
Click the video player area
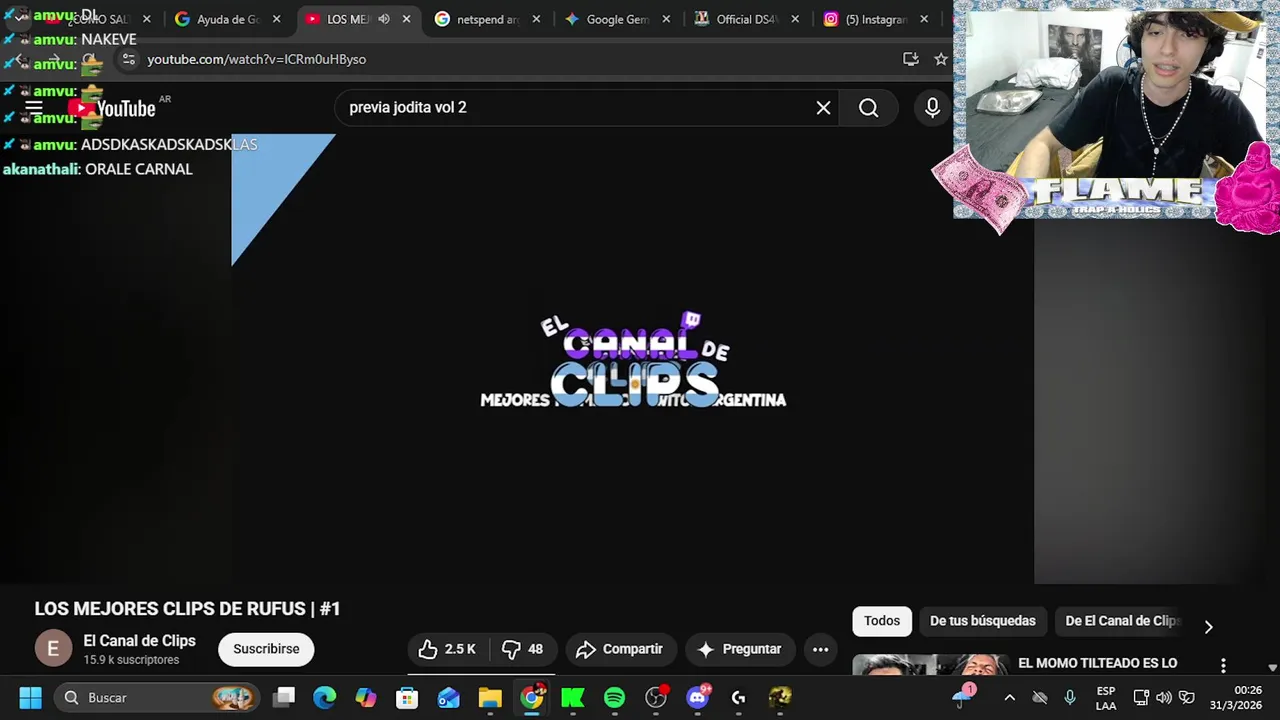click(x=633, y=359)
